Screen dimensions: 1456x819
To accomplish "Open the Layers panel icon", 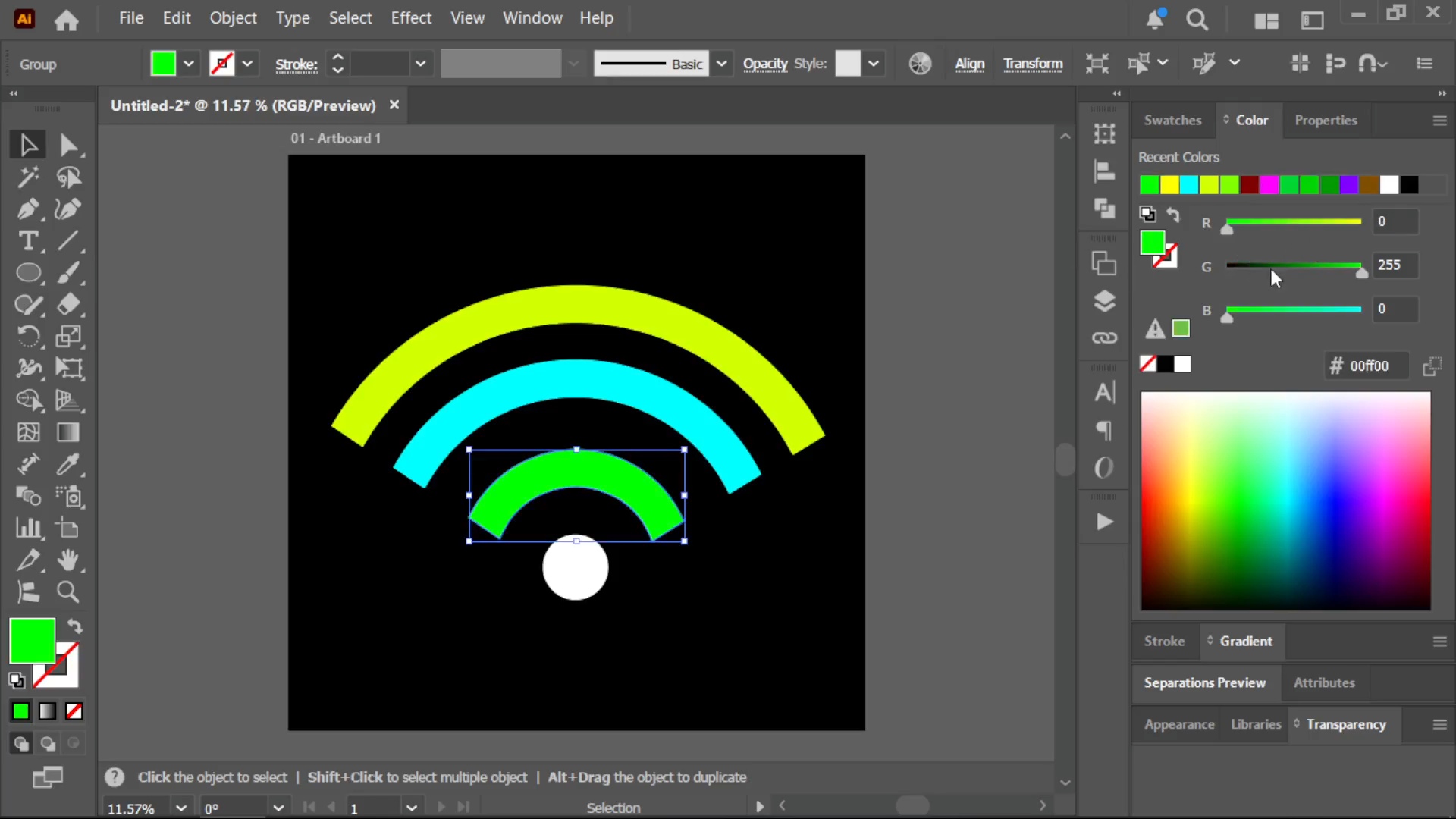I will click(x=1104, y=302).
